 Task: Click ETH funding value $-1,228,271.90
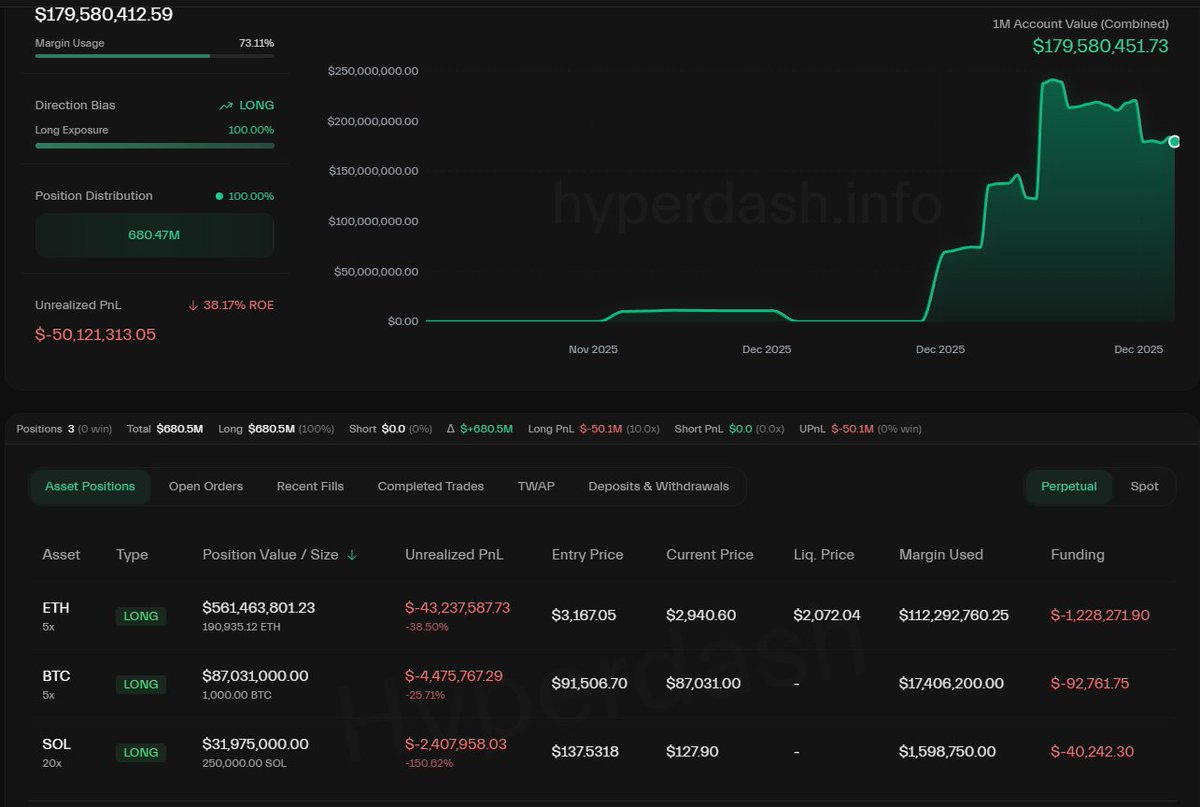[1101, 616]
